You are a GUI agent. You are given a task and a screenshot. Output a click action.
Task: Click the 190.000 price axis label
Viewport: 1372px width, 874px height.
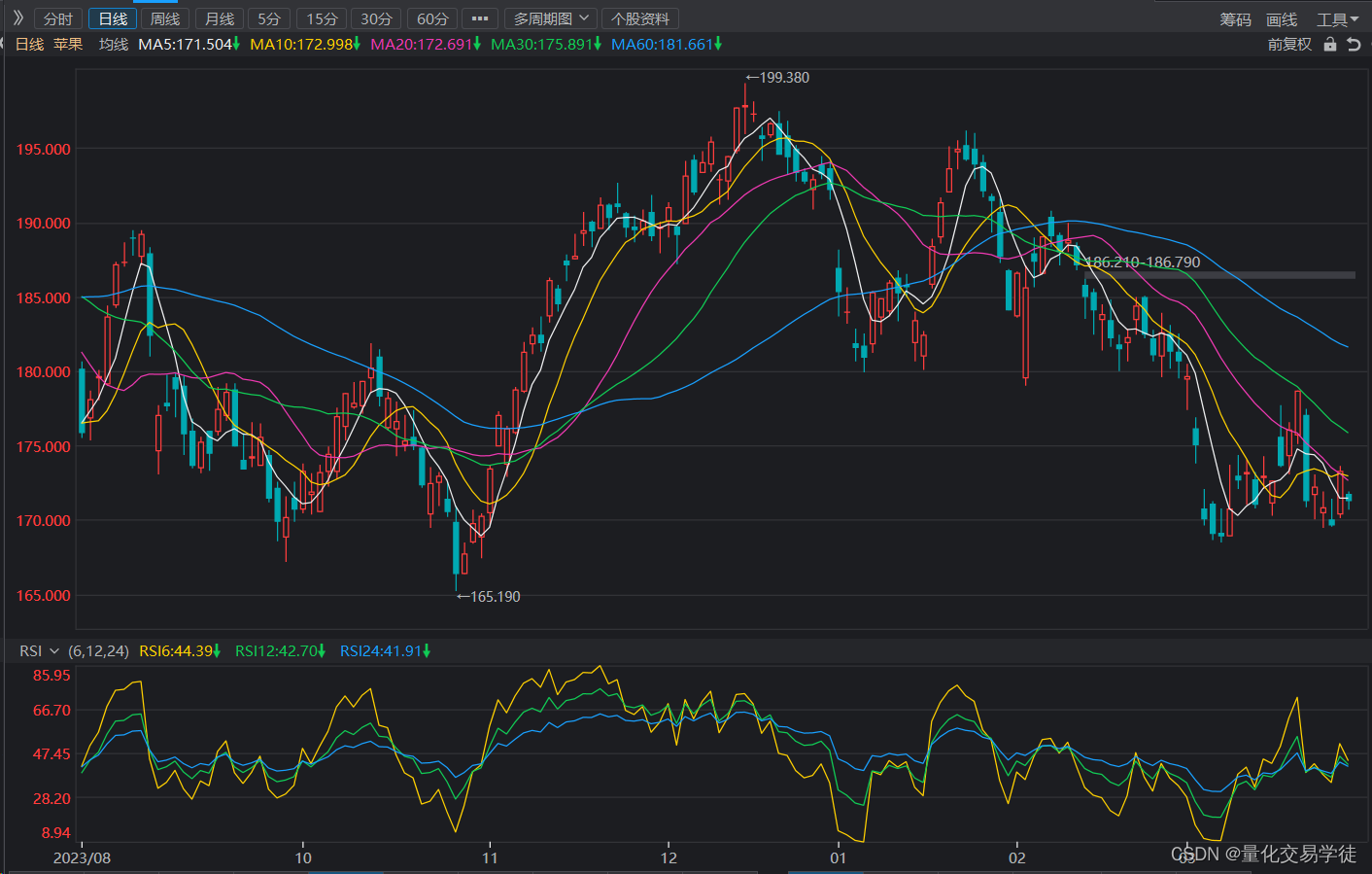44,223
